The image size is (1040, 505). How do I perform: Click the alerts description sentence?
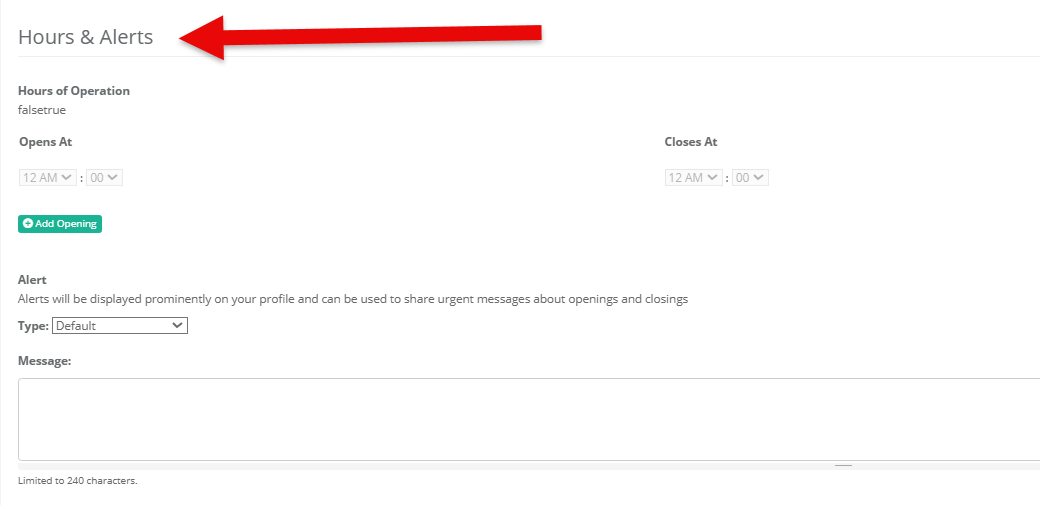tap(353, 299)
